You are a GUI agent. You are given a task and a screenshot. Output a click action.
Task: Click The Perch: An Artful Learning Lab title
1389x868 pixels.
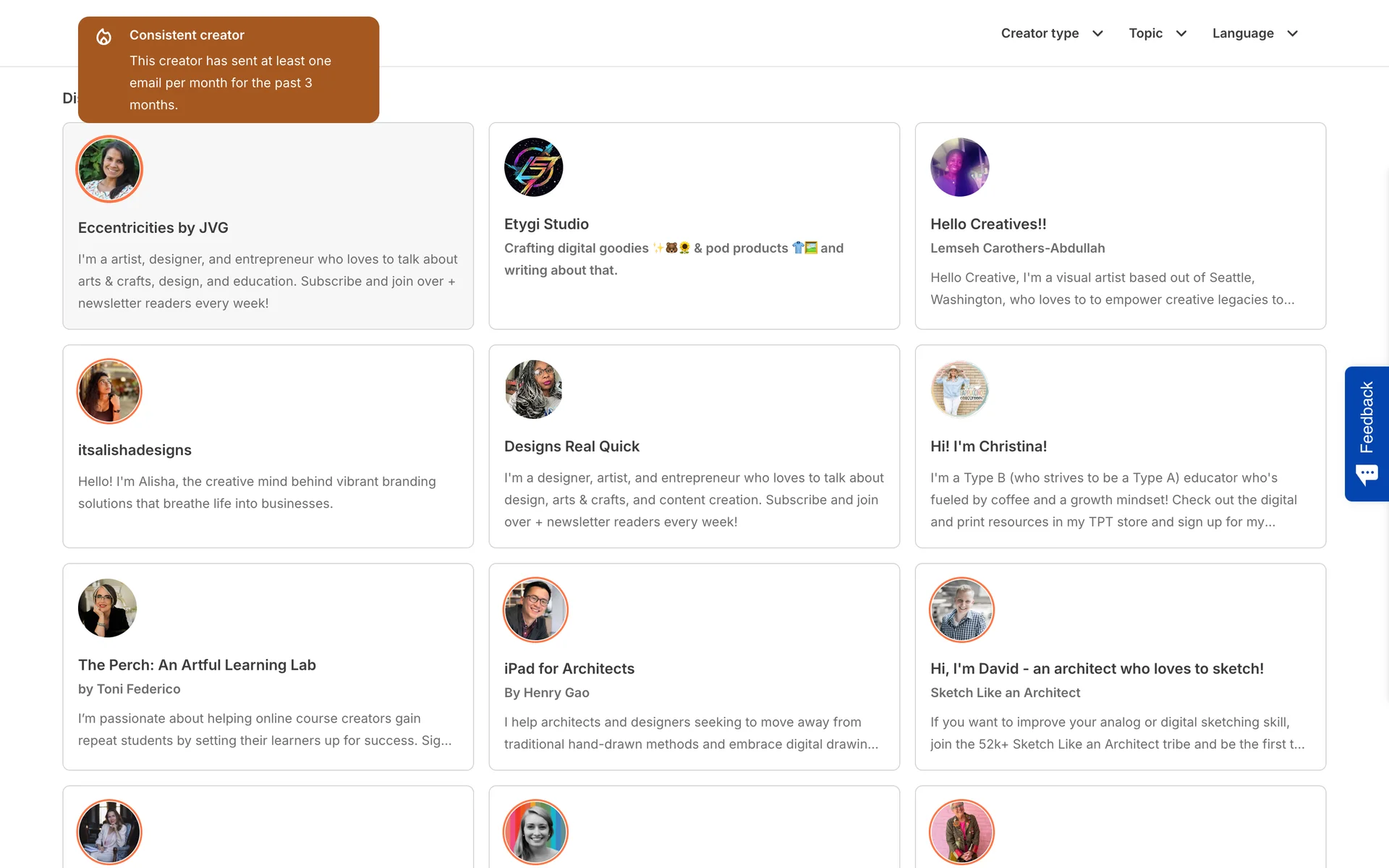(197, 665)
